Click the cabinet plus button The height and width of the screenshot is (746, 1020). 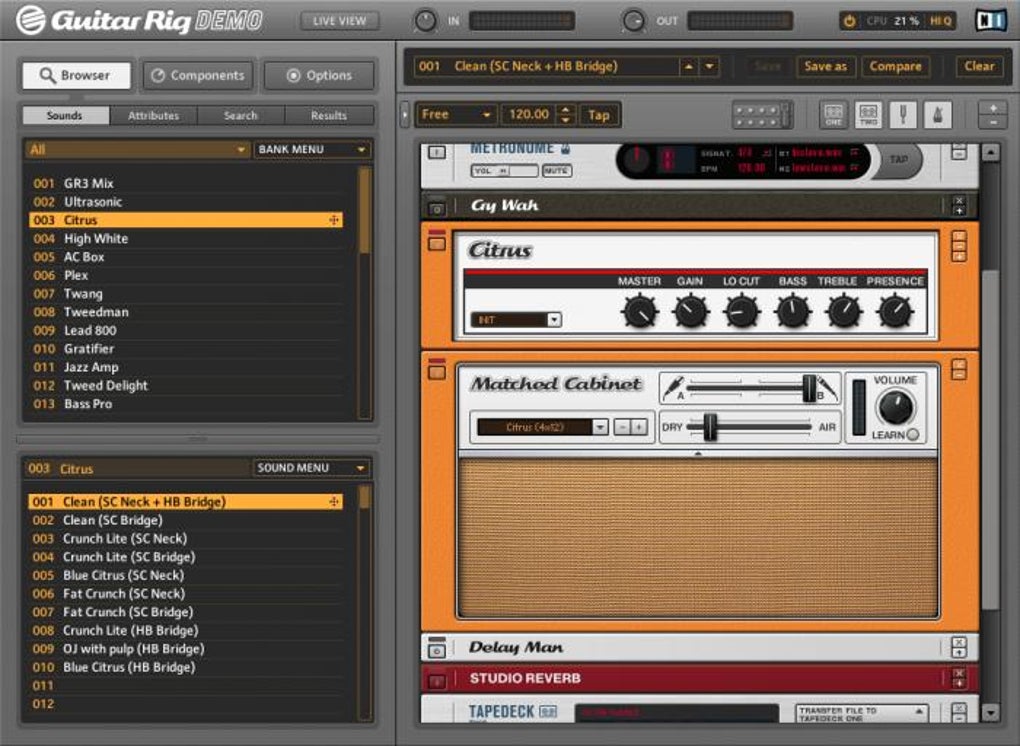coord(639,427)
